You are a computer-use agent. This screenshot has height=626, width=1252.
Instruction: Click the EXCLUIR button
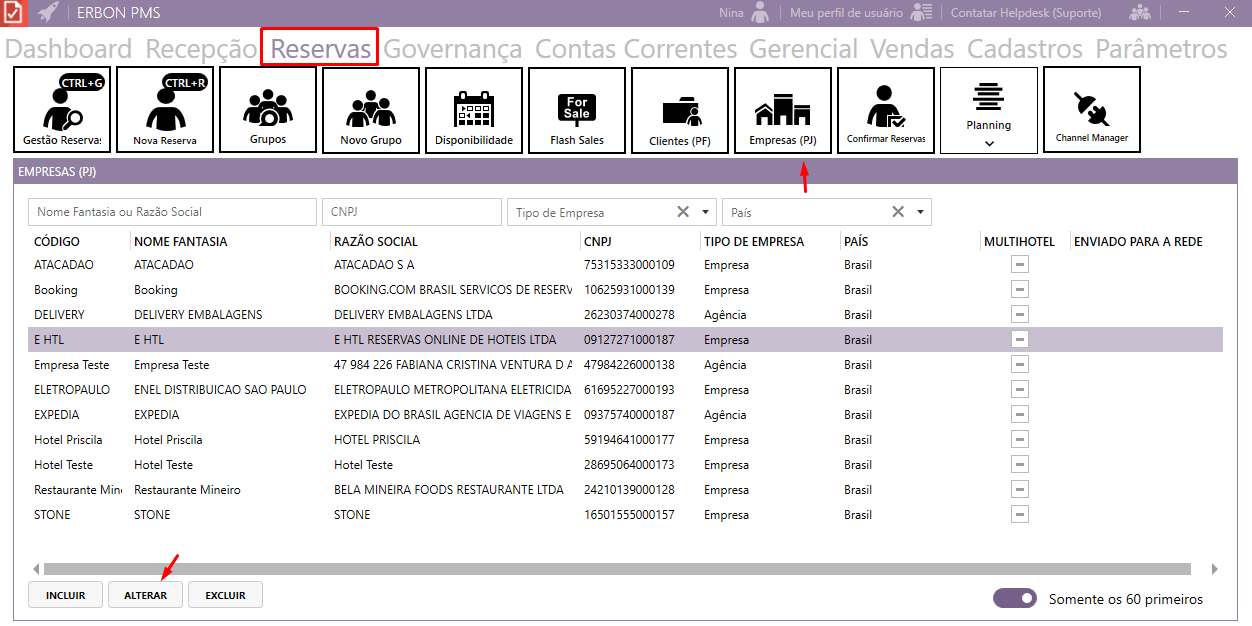[225, 595]
